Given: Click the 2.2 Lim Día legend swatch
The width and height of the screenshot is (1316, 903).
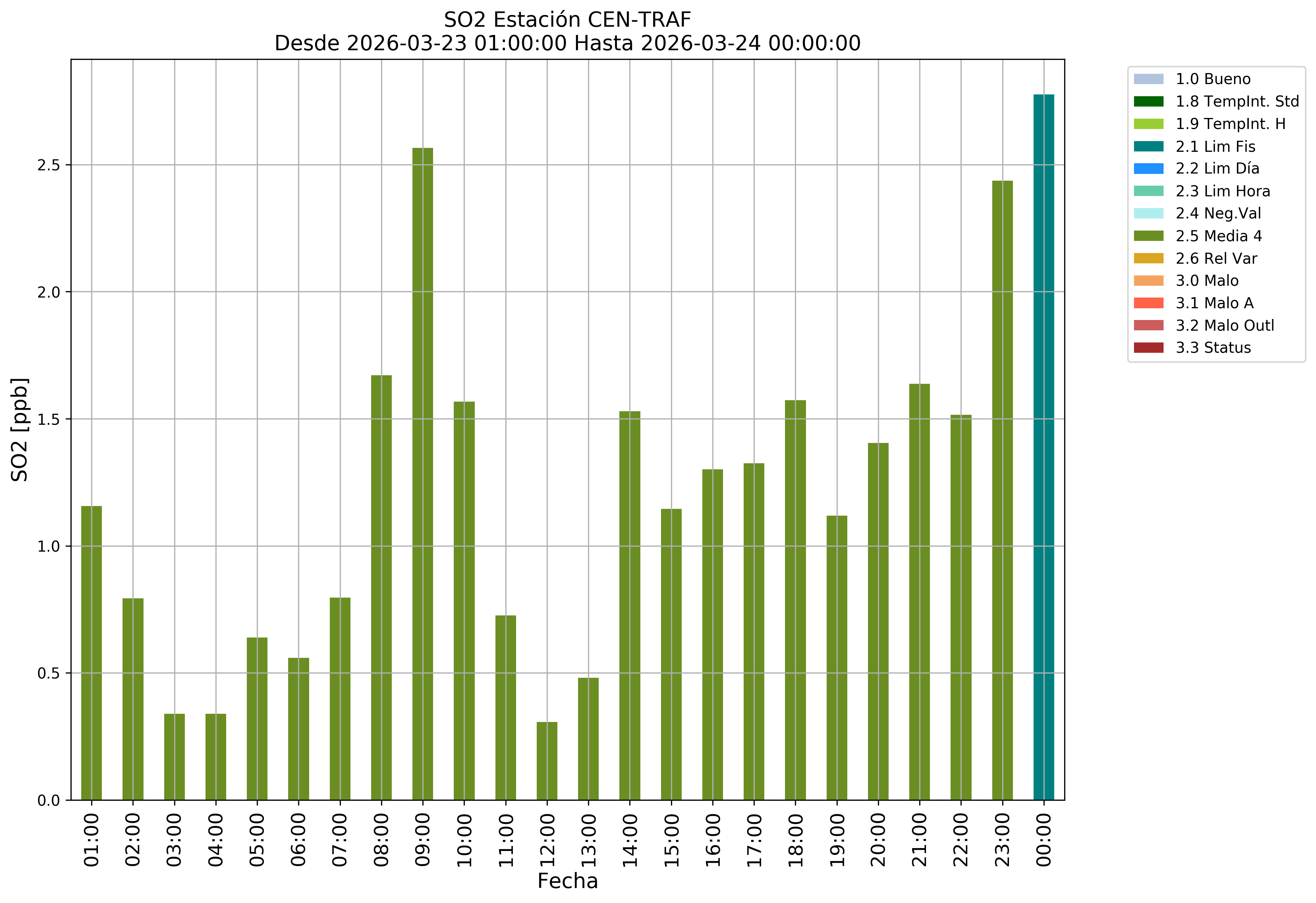Looking at the screenshot, I should 1148,169.
